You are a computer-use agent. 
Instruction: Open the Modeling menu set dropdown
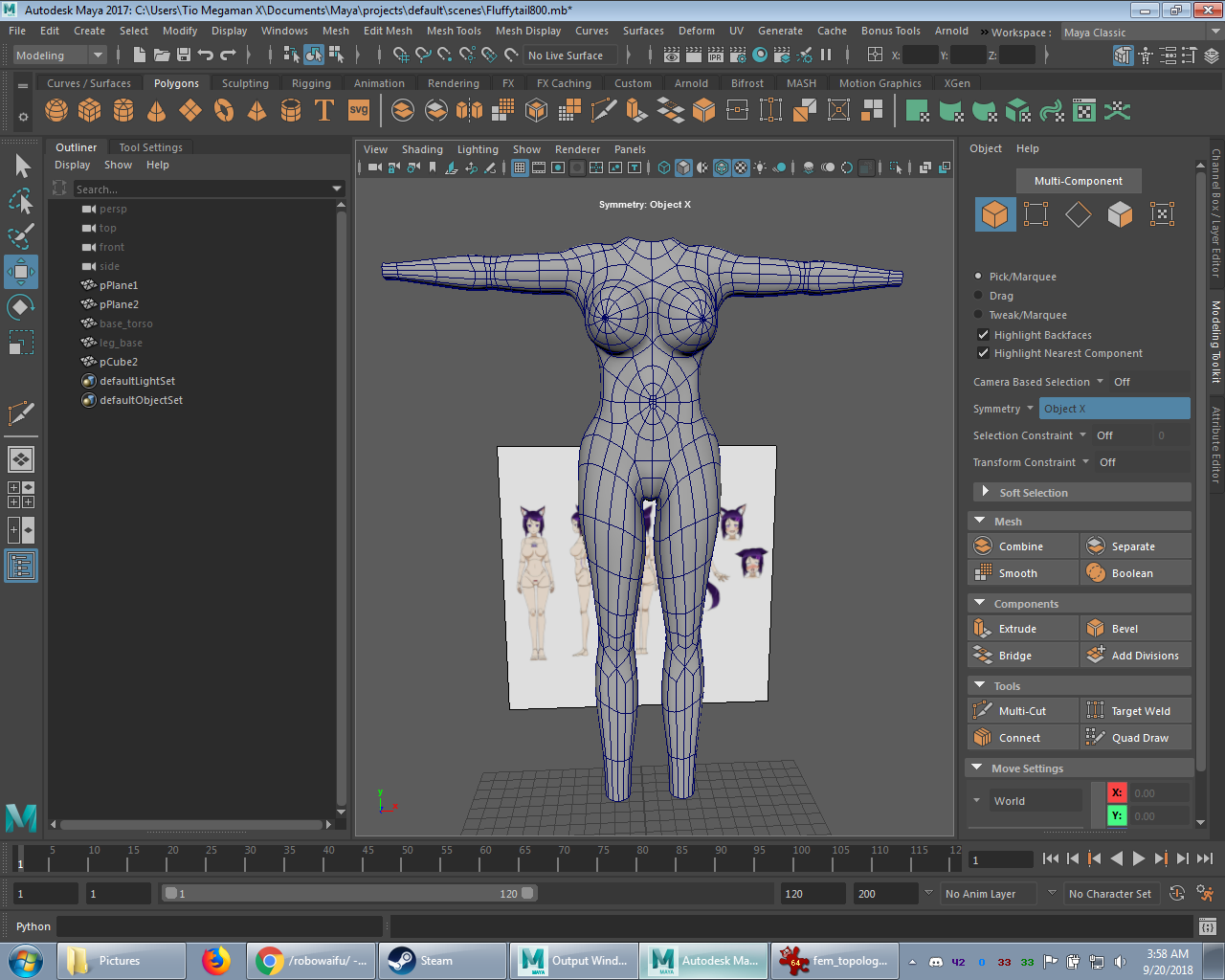point(59,56)
